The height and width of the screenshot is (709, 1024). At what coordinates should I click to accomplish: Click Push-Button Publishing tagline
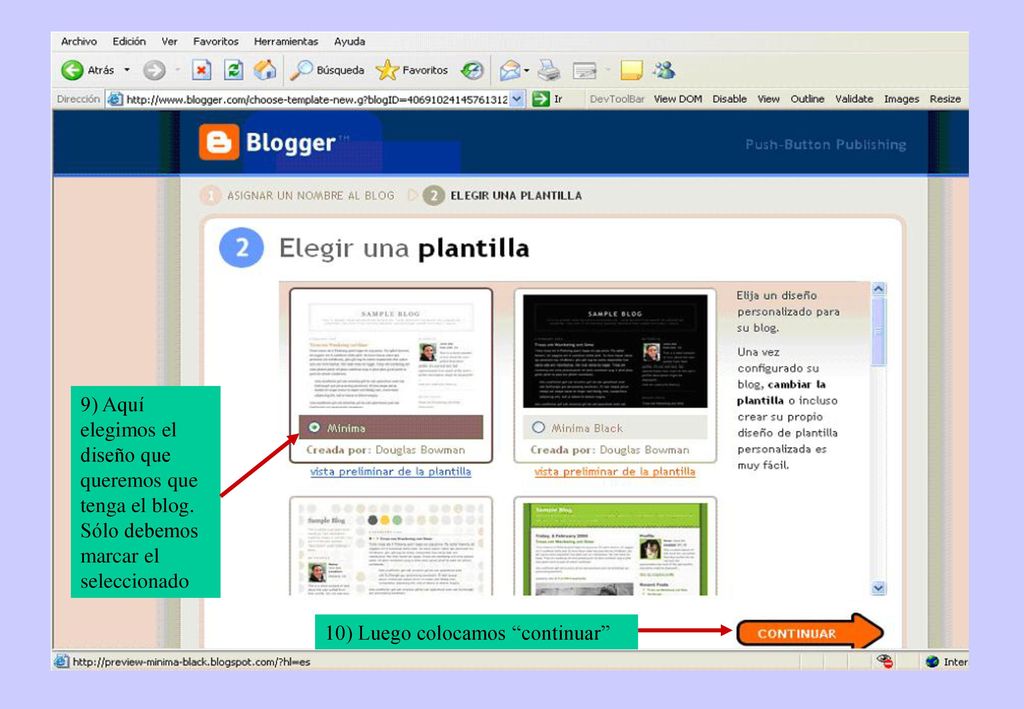pos(825,144)
